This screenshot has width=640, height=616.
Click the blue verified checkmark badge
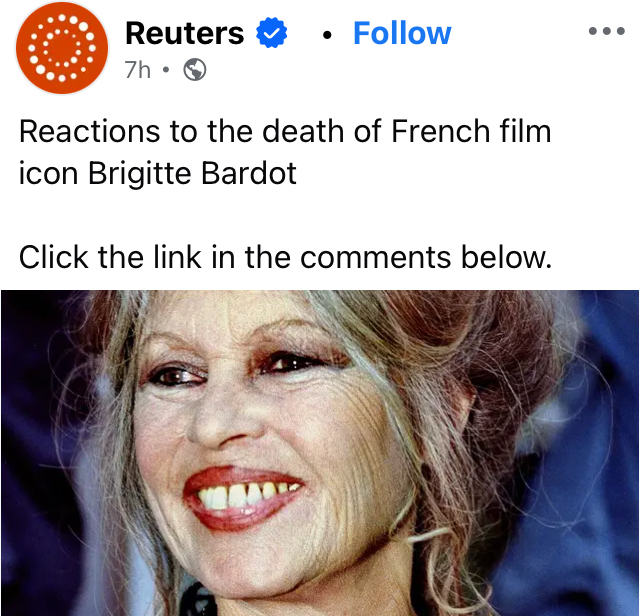[x=271, y=33]
